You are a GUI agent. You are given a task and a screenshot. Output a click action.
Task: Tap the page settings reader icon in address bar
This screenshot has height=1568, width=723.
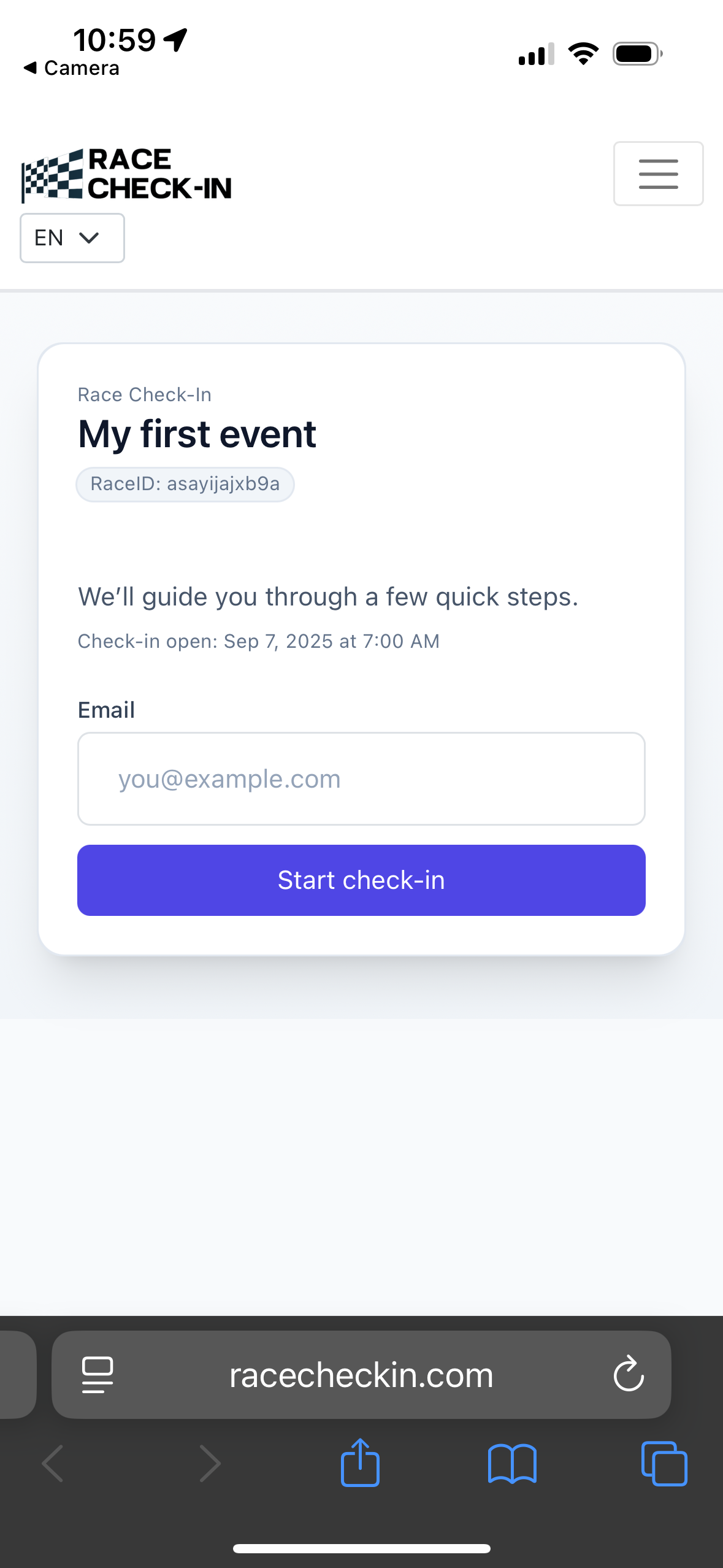[x=98, y=1374]
